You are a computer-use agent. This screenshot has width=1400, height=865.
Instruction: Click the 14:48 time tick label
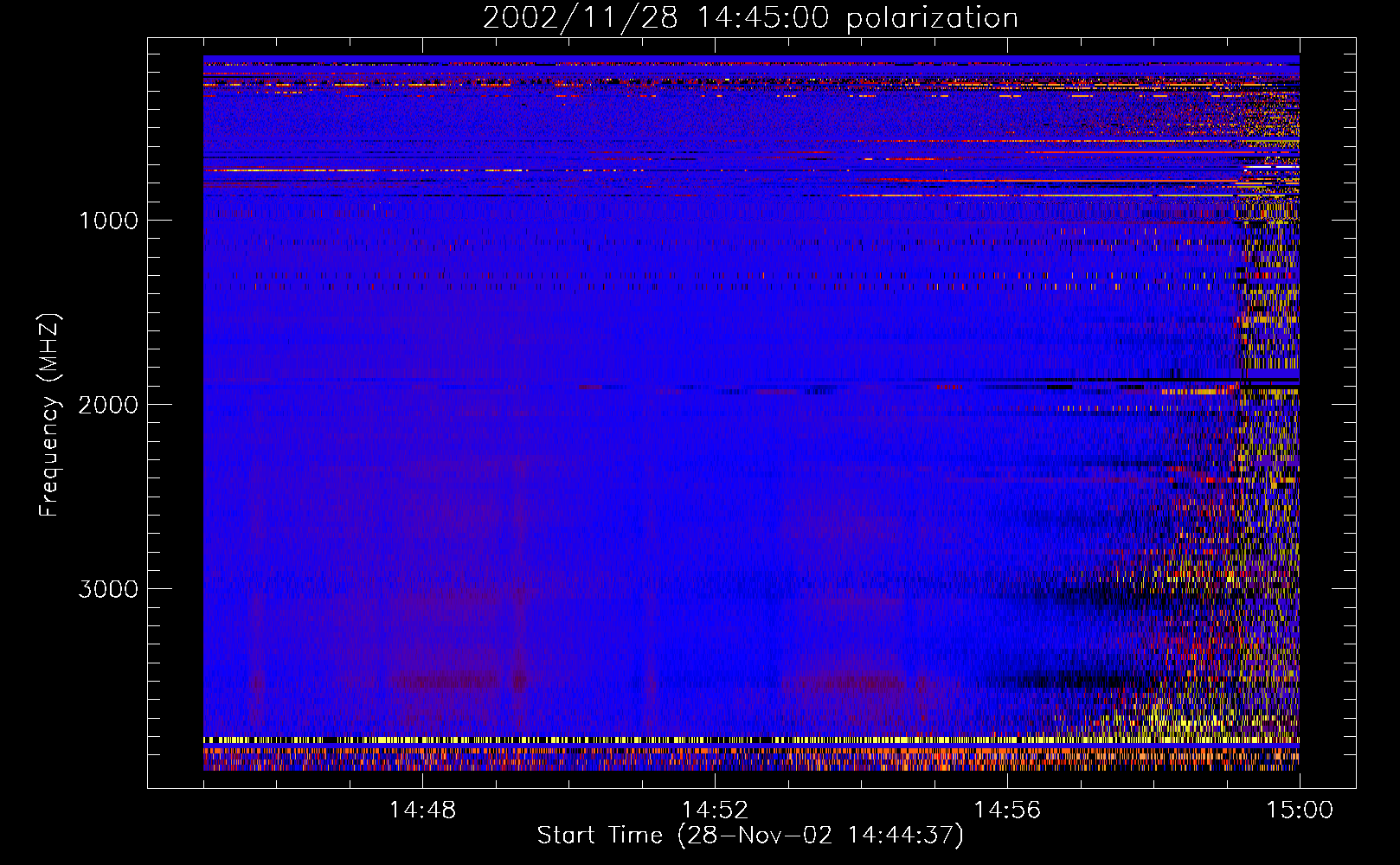pyautogui.click(x=422, y=811)
